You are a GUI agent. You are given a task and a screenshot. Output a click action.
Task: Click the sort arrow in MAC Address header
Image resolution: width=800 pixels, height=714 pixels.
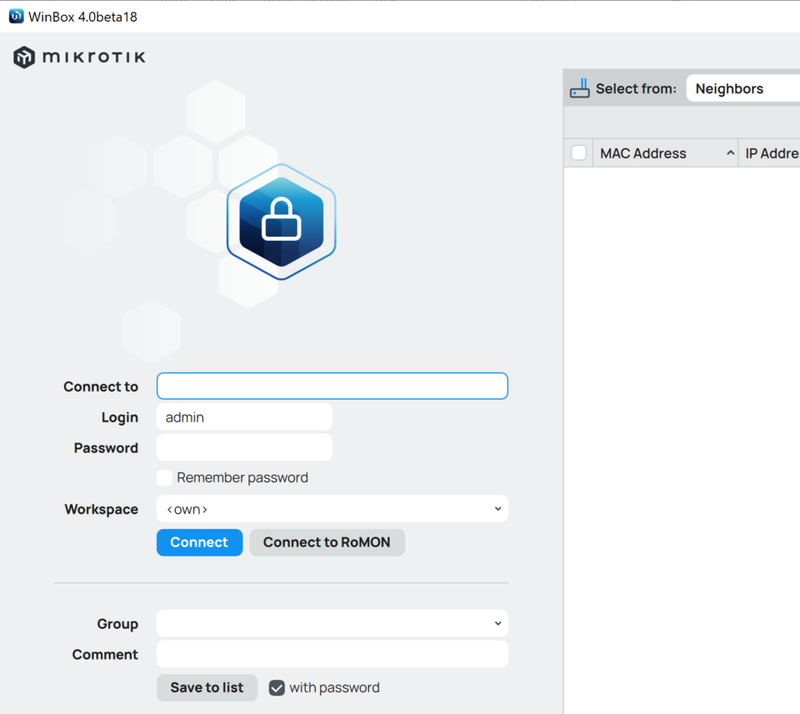tap(730, 153)
